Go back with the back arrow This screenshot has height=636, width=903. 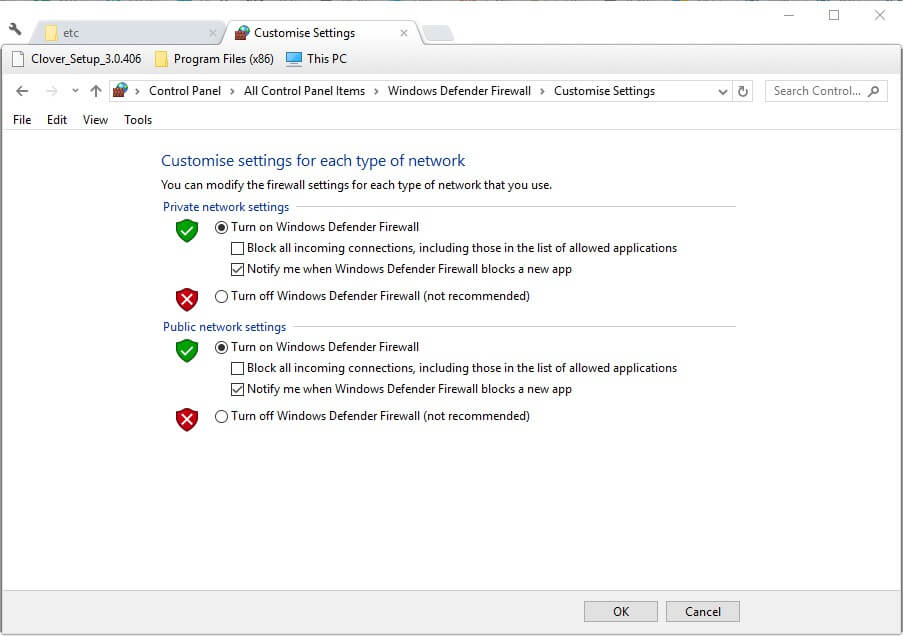point(22,91)
